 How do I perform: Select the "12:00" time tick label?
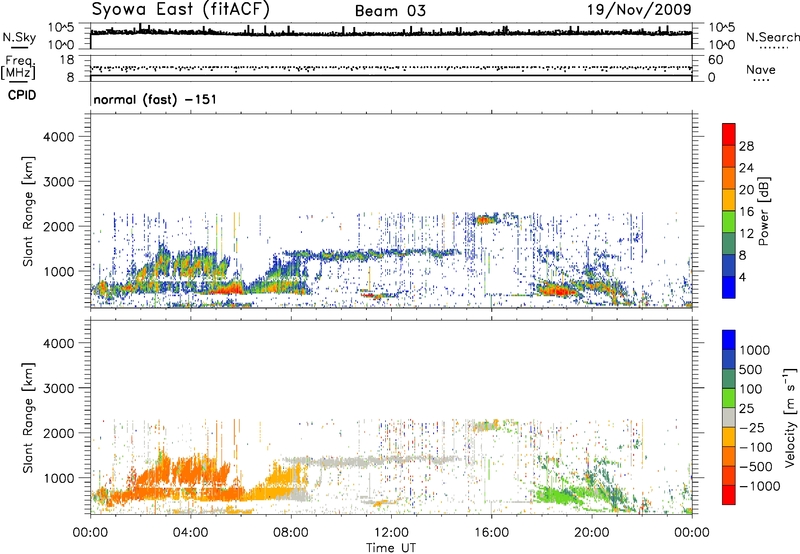pyautogui.click(x=391, y=533)
